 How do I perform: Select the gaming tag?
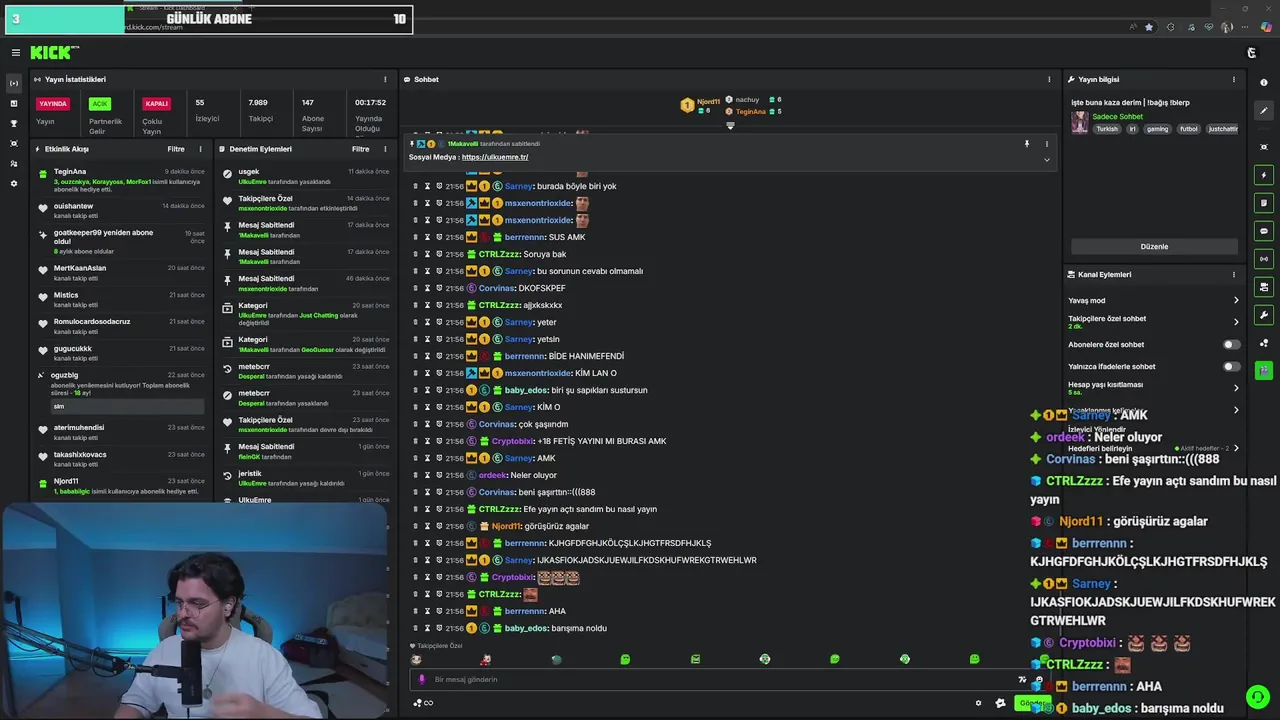pyautogui.click(x=1157, y=129)
